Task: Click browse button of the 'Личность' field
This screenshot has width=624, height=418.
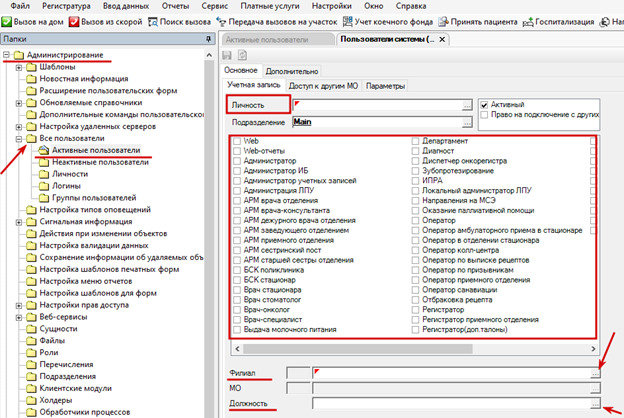Action: (467, 105)
